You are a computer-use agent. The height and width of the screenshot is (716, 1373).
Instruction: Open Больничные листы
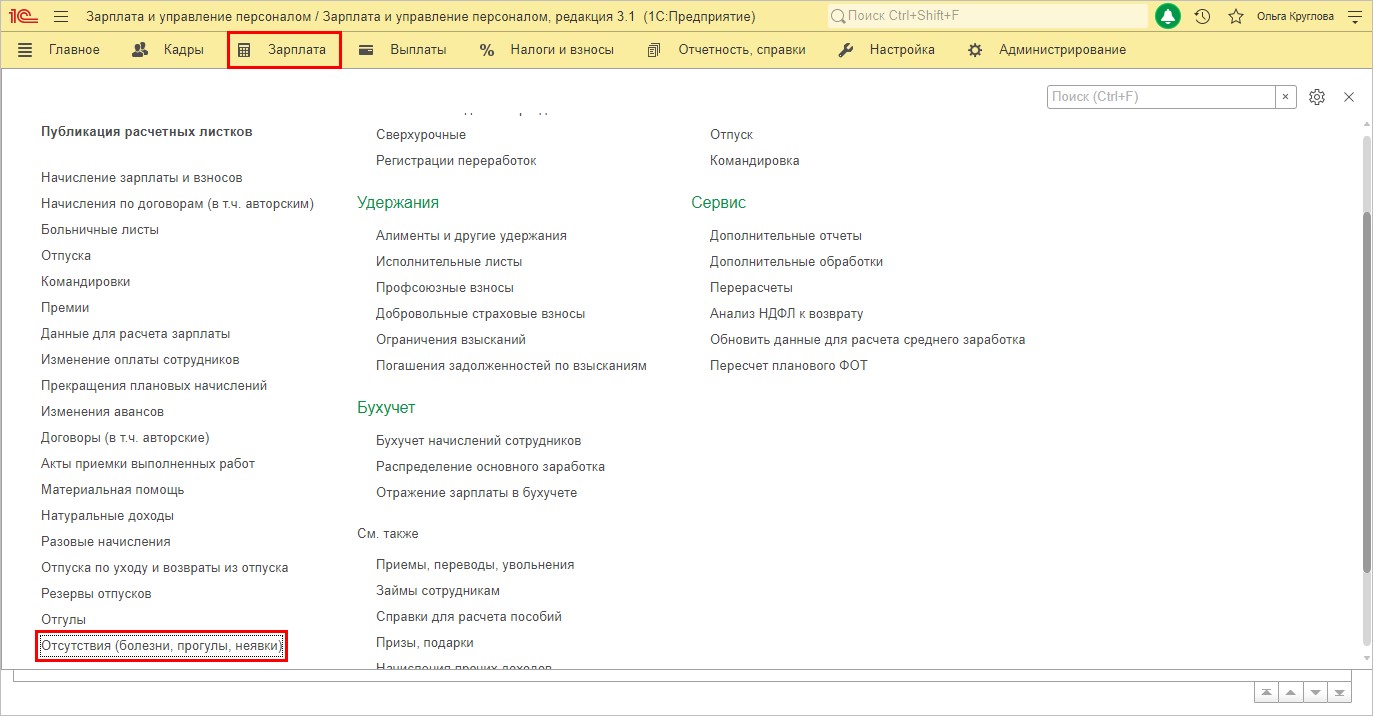(100, 229)
